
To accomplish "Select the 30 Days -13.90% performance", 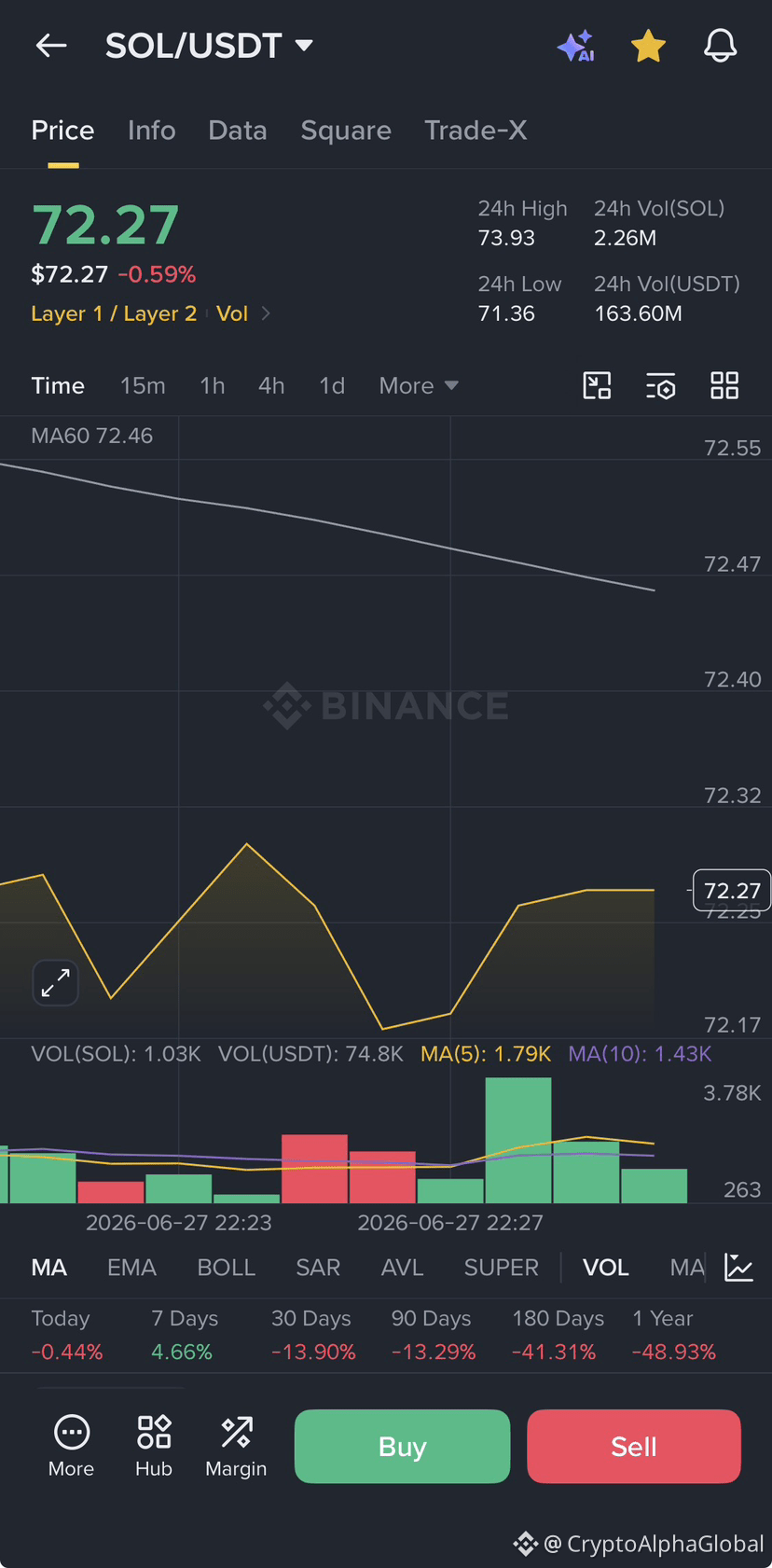I will 313,1335.
